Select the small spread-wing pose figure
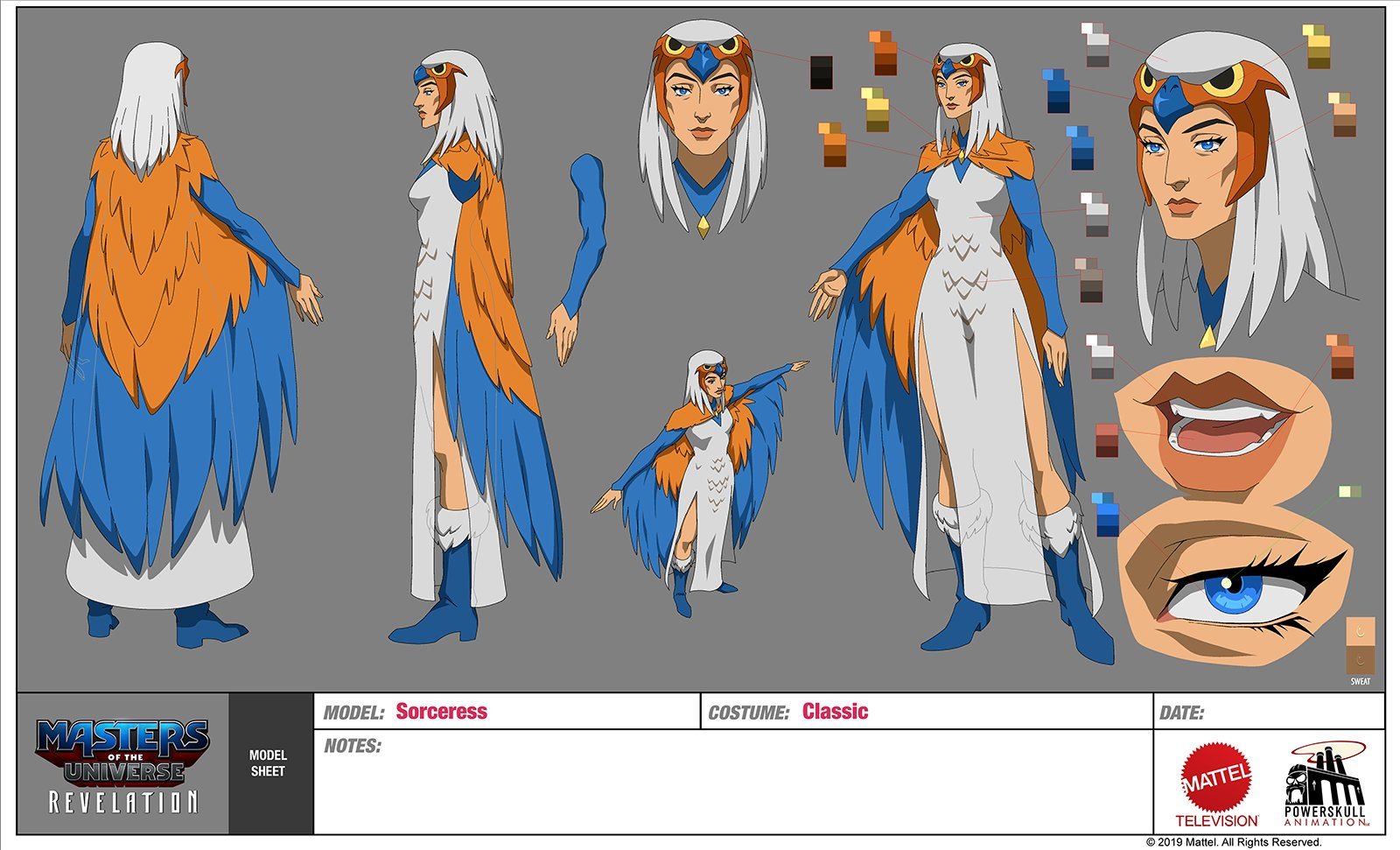This screenshot has width=1400, height=850. (700, 483)
